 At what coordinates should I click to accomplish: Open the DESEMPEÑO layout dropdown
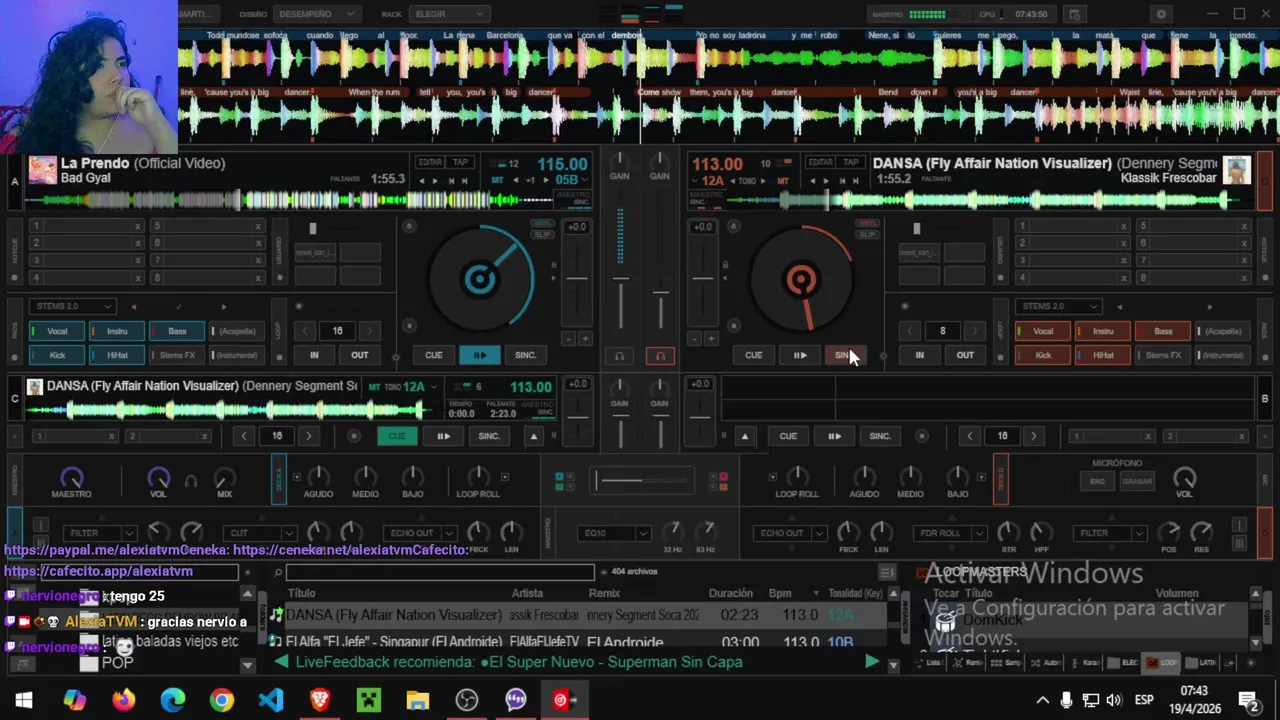[317, 14]
